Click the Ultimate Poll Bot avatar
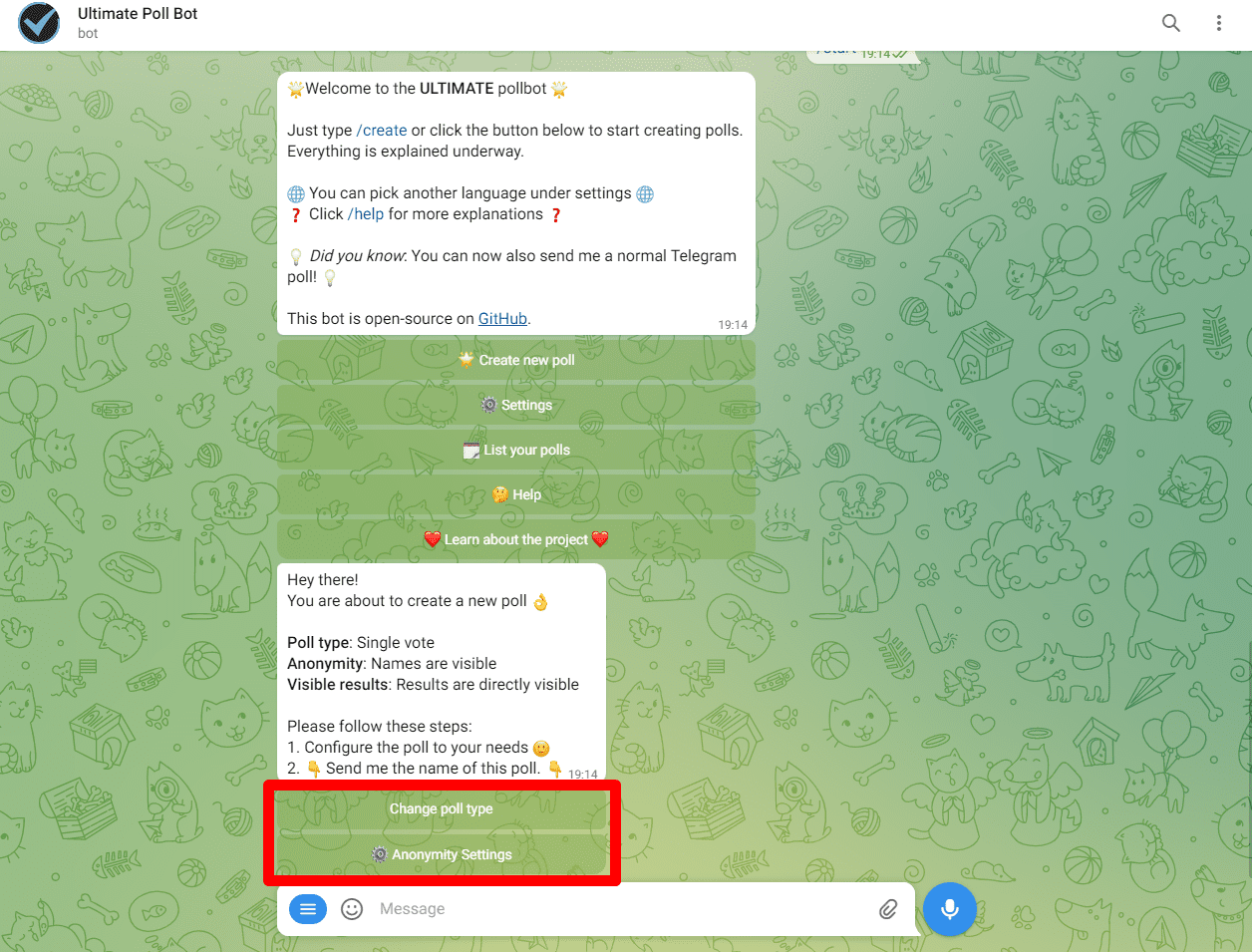This screenshot has width=1252, height=952. coord(40,24)
